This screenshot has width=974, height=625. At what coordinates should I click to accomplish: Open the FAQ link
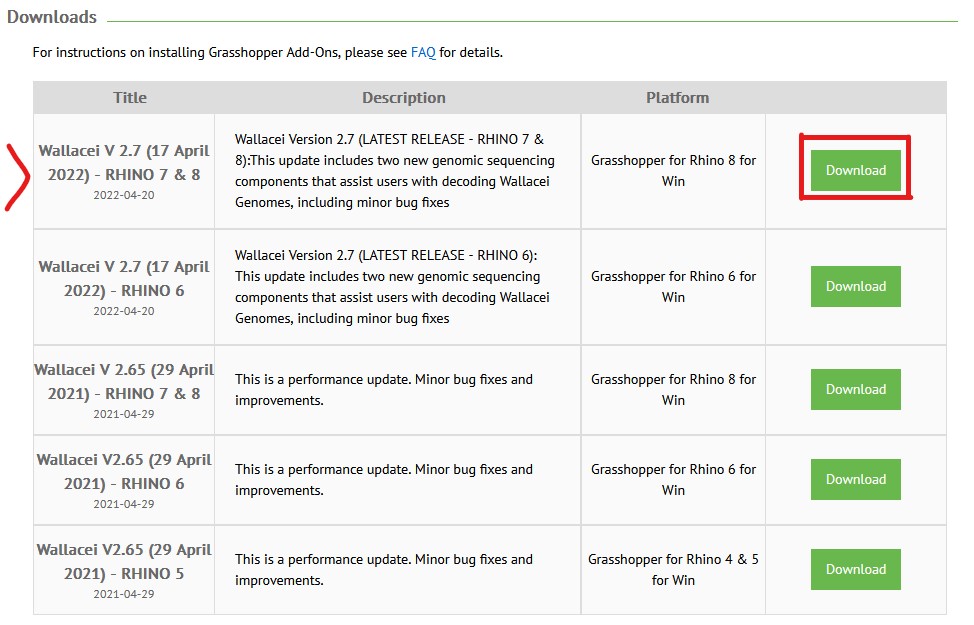(423, 52)
